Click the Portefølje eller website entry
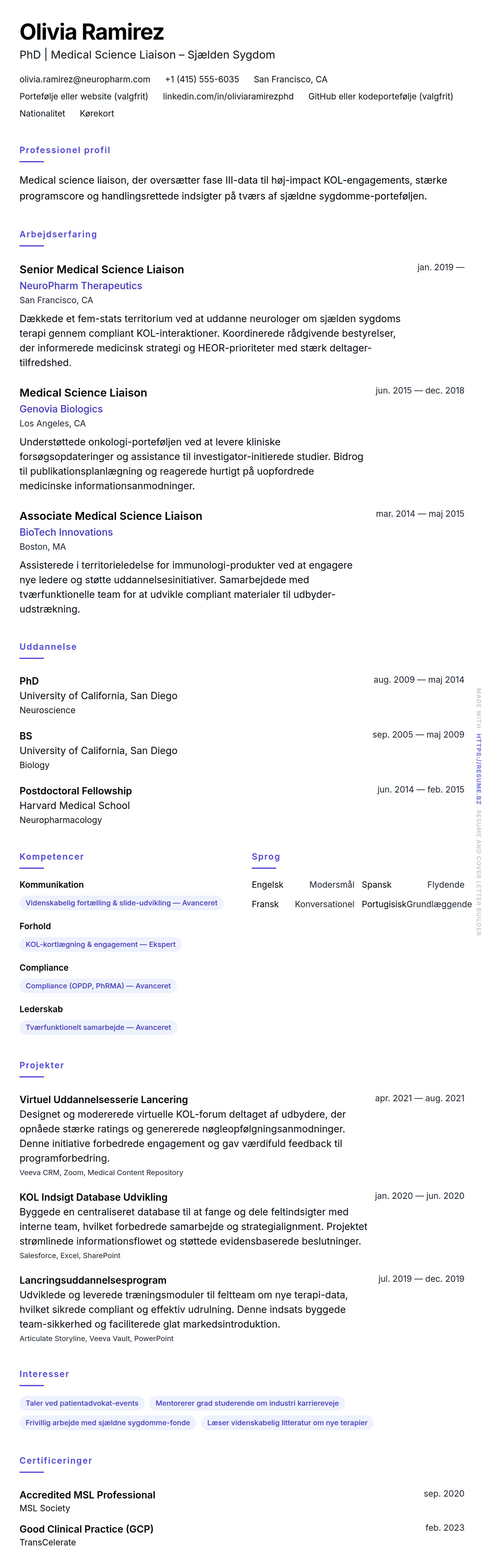 pos(84,96)
